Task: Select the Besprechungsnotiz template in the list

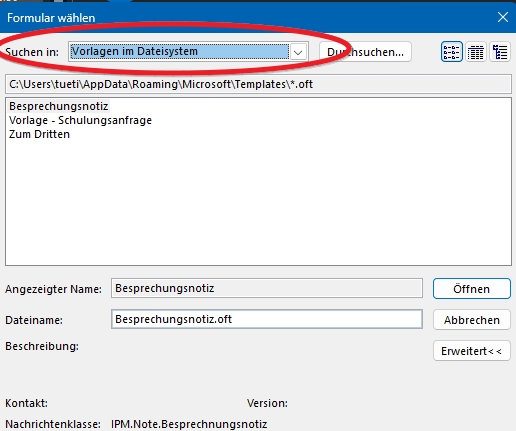Action: pyautogui.click(x=59, y=106)
